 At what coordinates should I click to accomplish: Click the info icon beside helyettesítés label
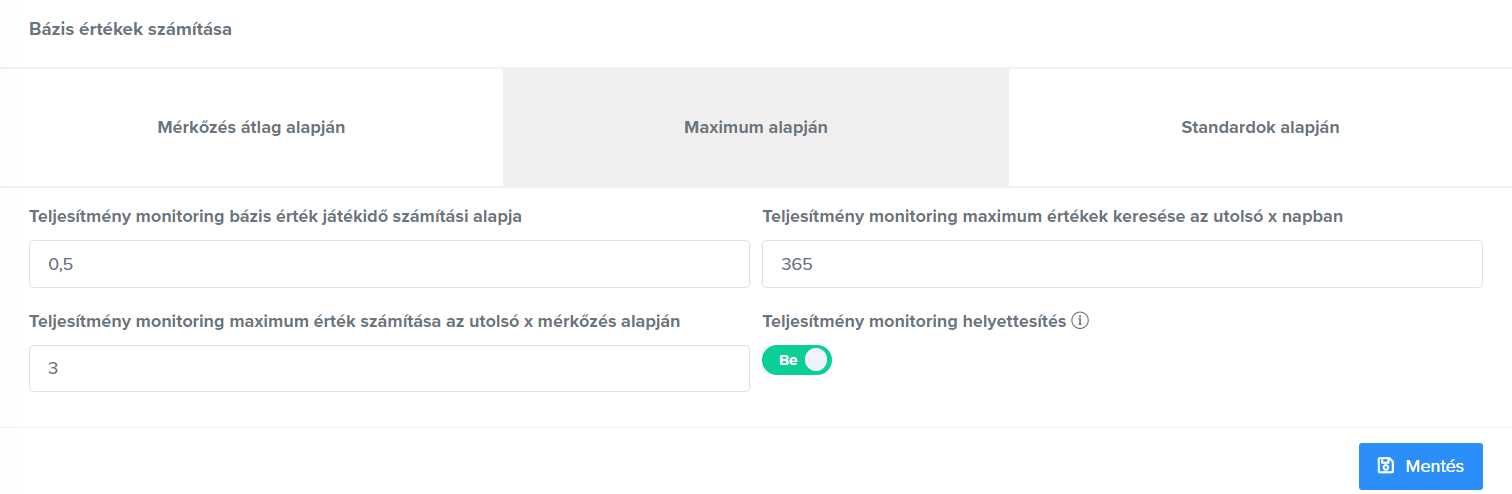pyautogui.click(x=1080, y=322)
